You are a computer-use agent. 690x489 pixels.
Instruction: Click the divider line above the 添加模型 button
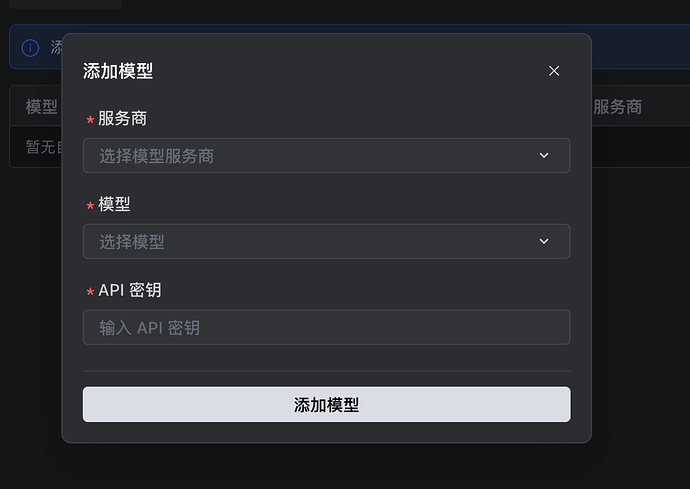(326, 371)
